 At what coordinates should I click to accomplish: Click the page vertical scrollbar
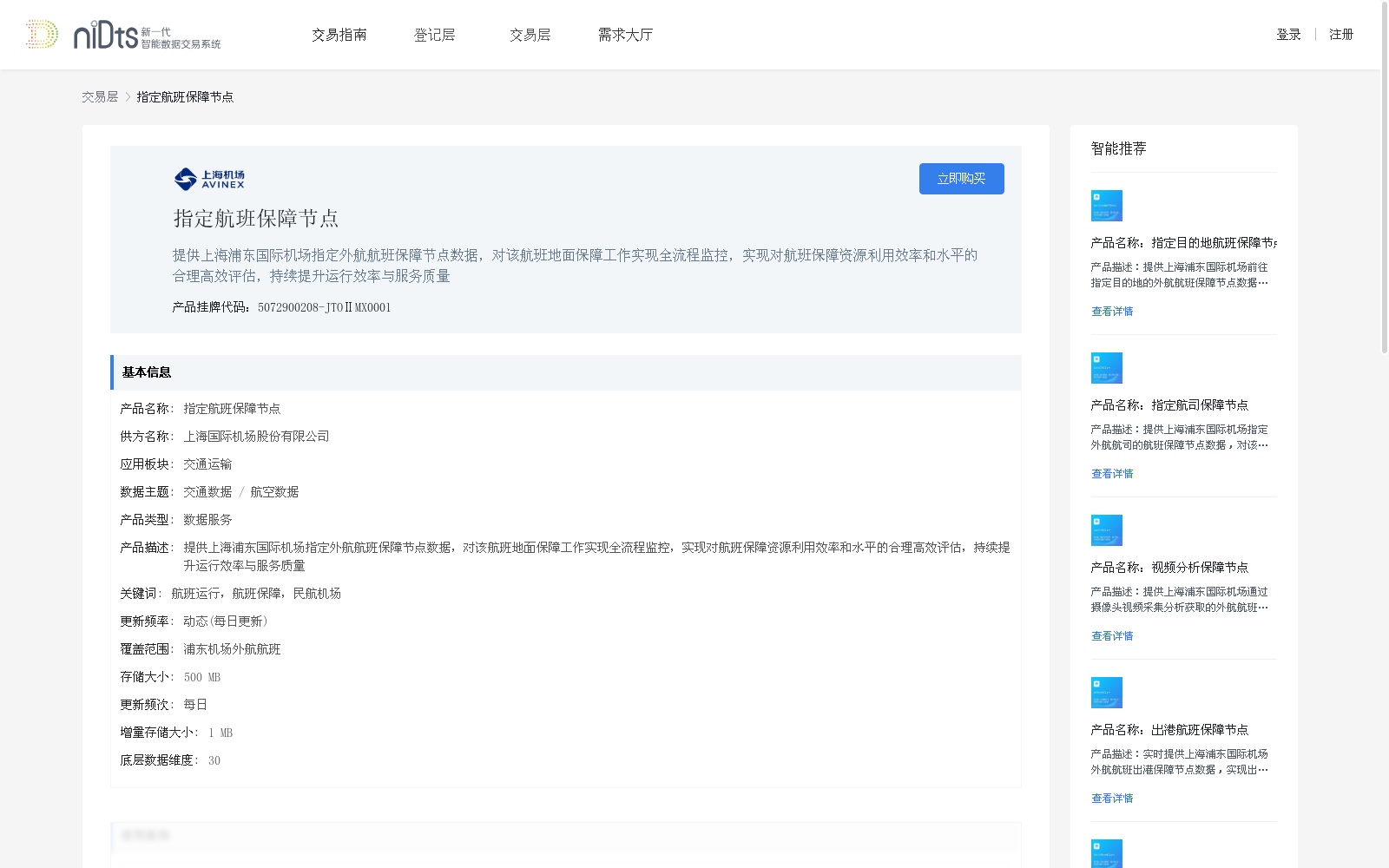pos(1385,178)
